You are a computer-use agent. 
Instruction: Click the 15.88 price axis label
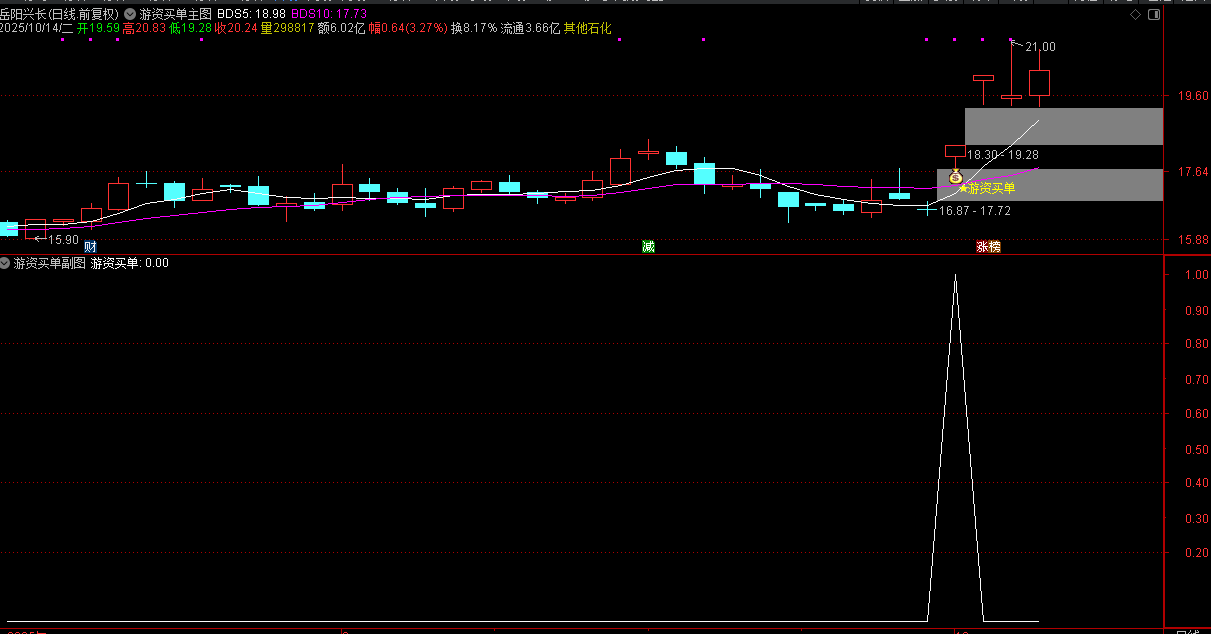coord(1193,240)
